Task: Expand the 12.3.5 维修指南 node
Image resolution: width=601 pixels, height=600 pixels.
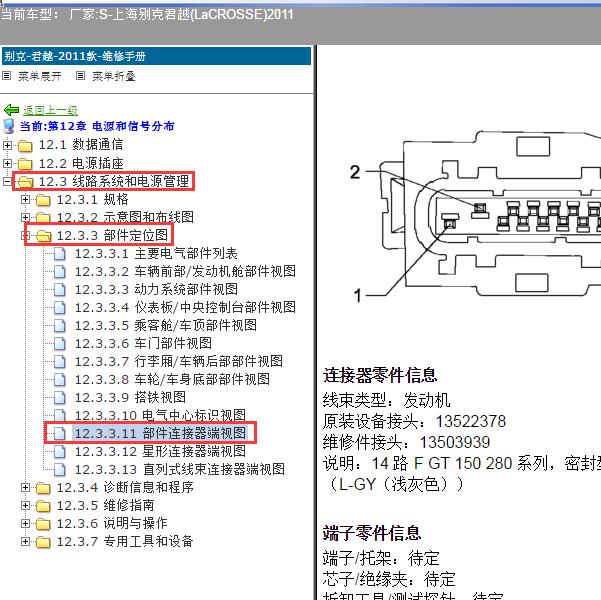Action: [25, 505]
